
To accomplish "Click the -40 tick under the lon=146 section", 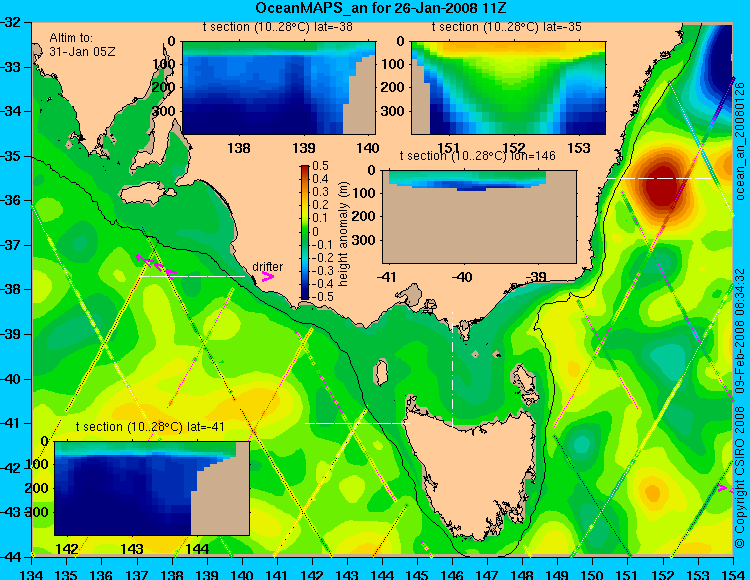I will point(463,277).
